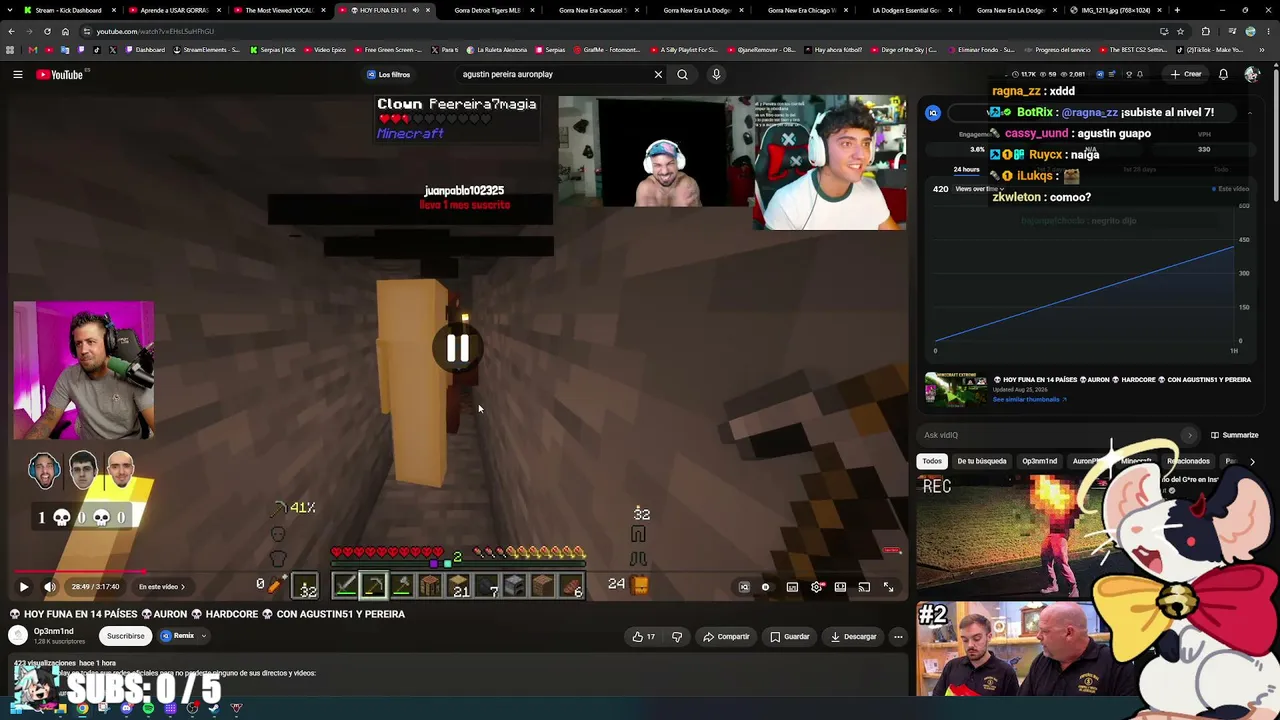
Task: Open Spotify from the Windows taskbar
Action: pos(148,709)
